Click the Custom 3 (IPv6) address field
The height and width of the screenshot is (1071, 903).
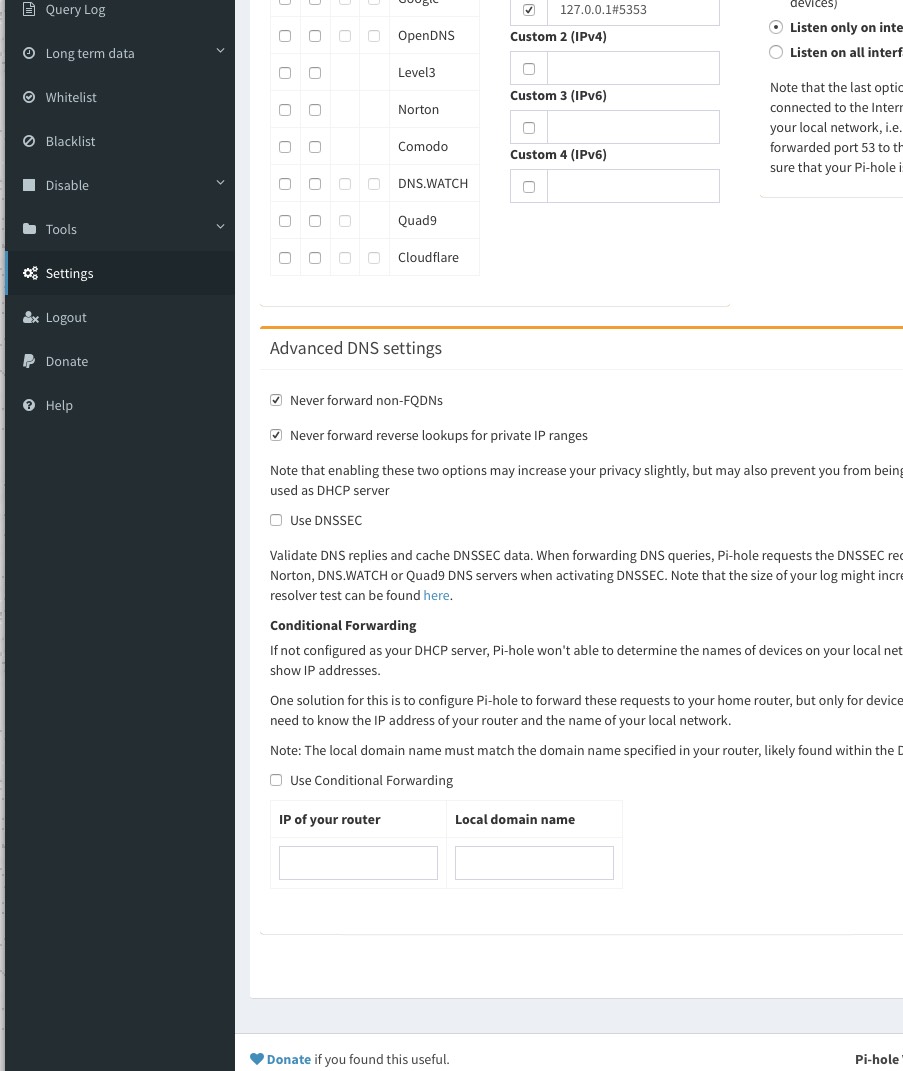click(633, 127)
